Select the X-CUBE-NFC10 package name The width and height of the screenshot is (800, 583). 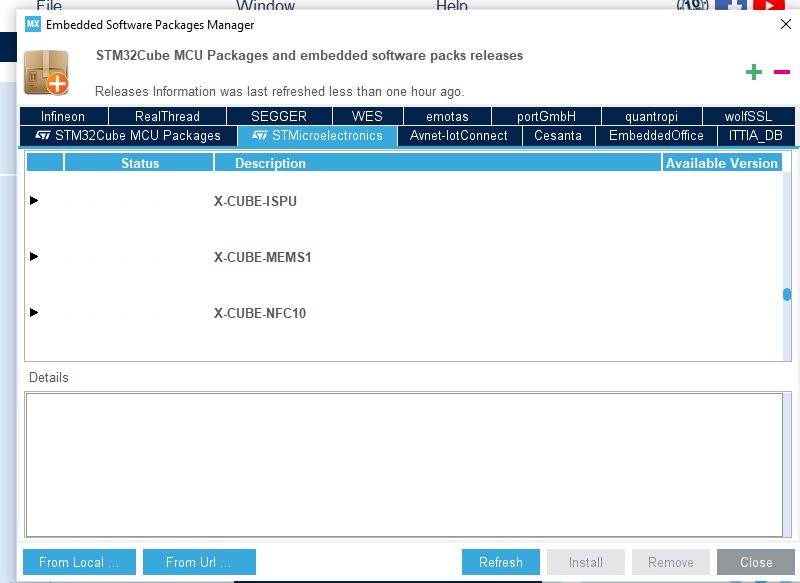tap(260, 313)
